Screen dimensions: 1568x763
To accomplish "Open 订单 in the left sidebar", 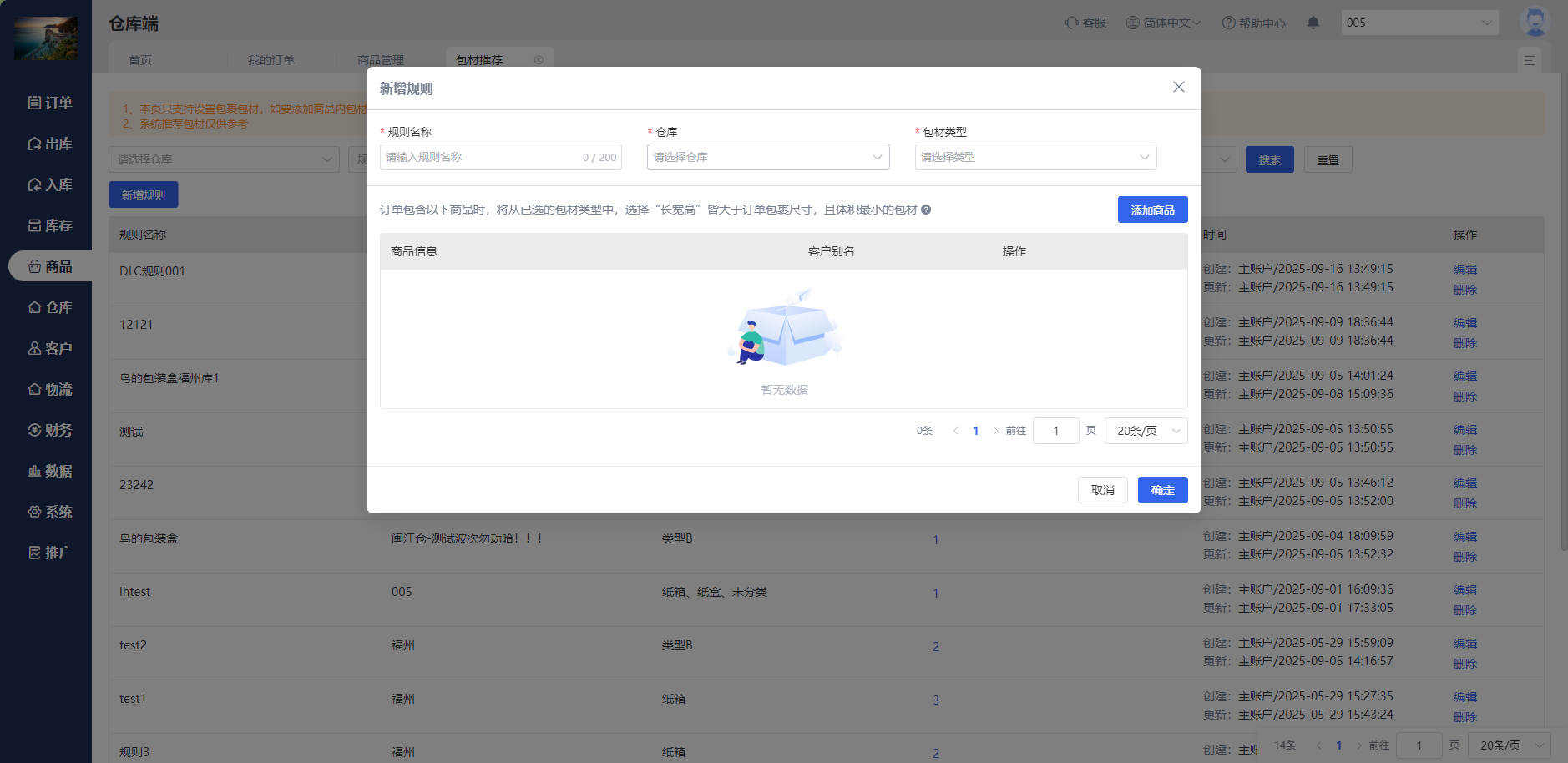I will 50,103.
